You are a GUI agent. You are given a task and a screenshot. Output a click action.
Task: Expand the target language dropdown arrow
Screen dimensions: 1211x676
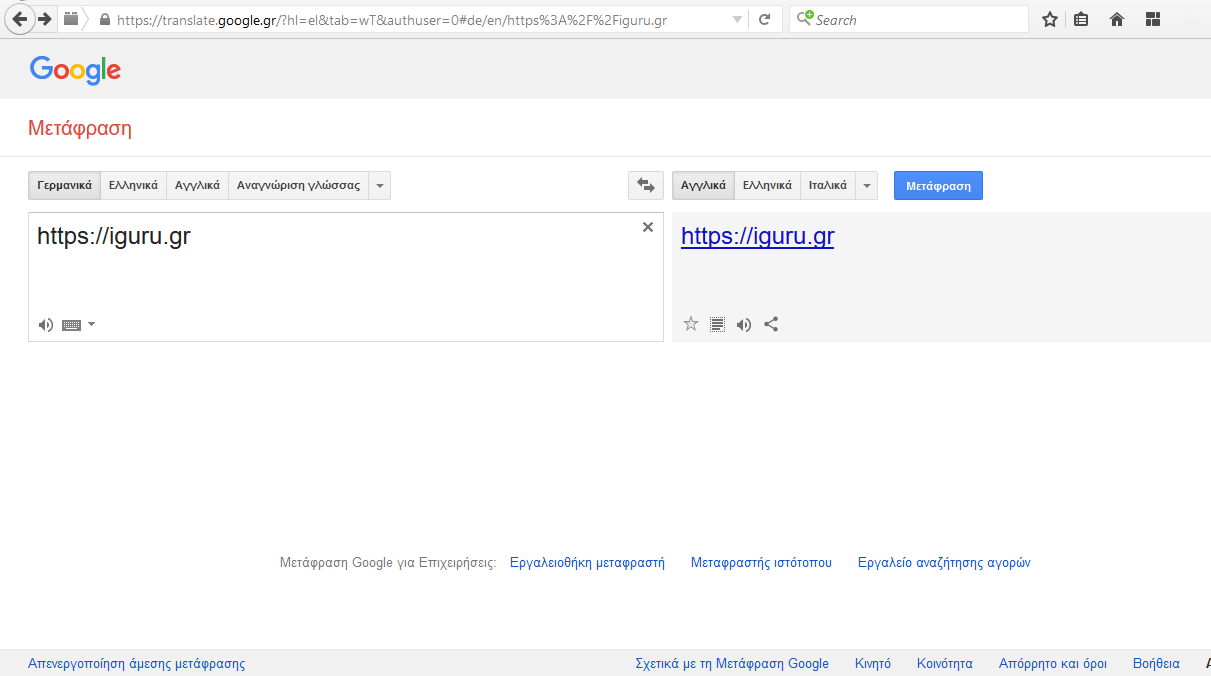point(866,185)
